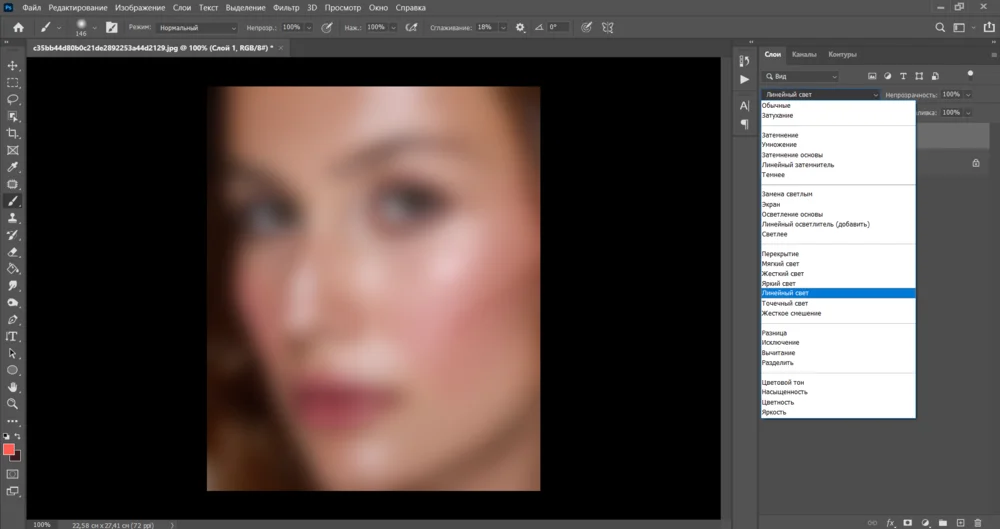Open the Непрозрачность layer opacity dropdown arrow
Image resolution: width=1000 pixels, height=529 pixels.
(966, 95)
